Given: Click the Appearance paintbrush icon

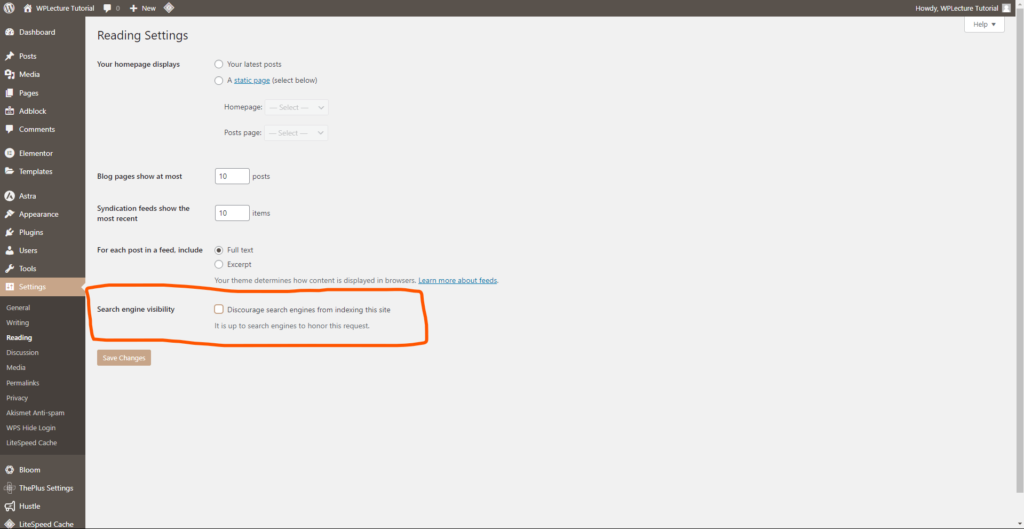Looking at the screenshot, I should coord(10,214).
